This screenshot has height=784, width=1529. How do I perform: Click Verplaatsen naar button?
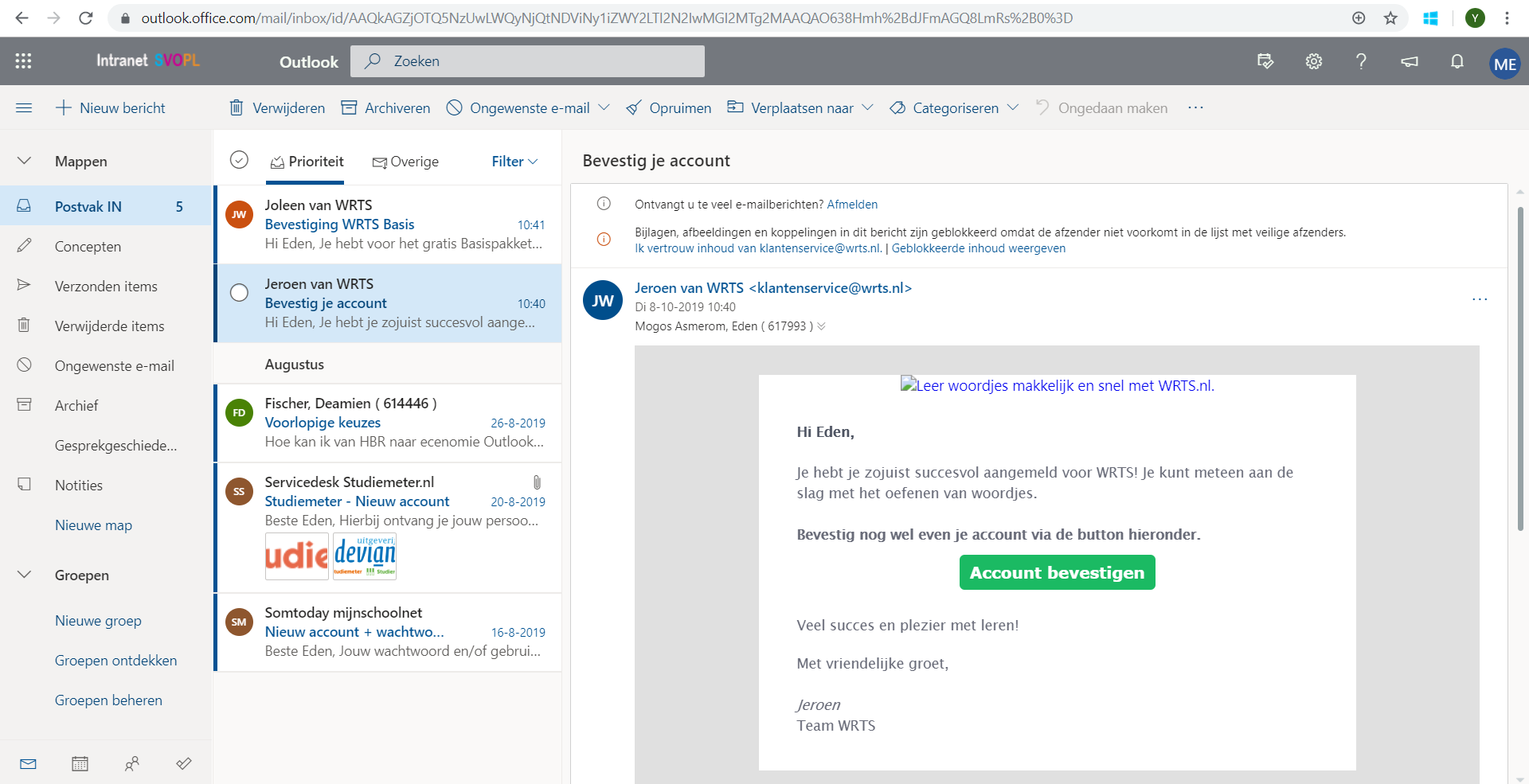click(x=791, y=107)
